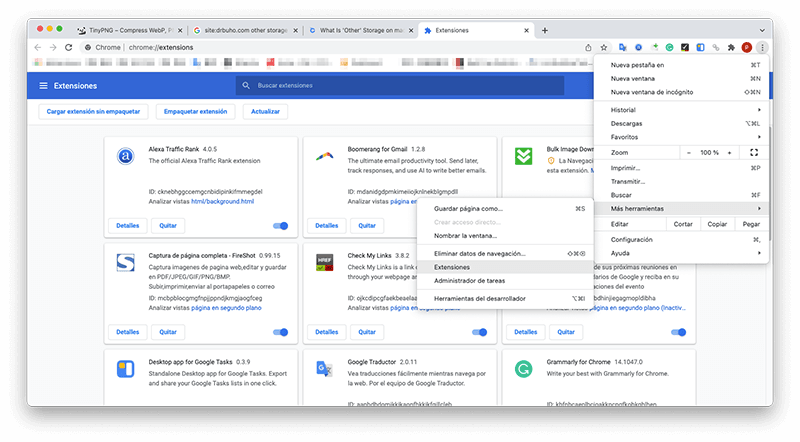
Task: Click Copiar in the Editar row
Action: pos(717,224)
